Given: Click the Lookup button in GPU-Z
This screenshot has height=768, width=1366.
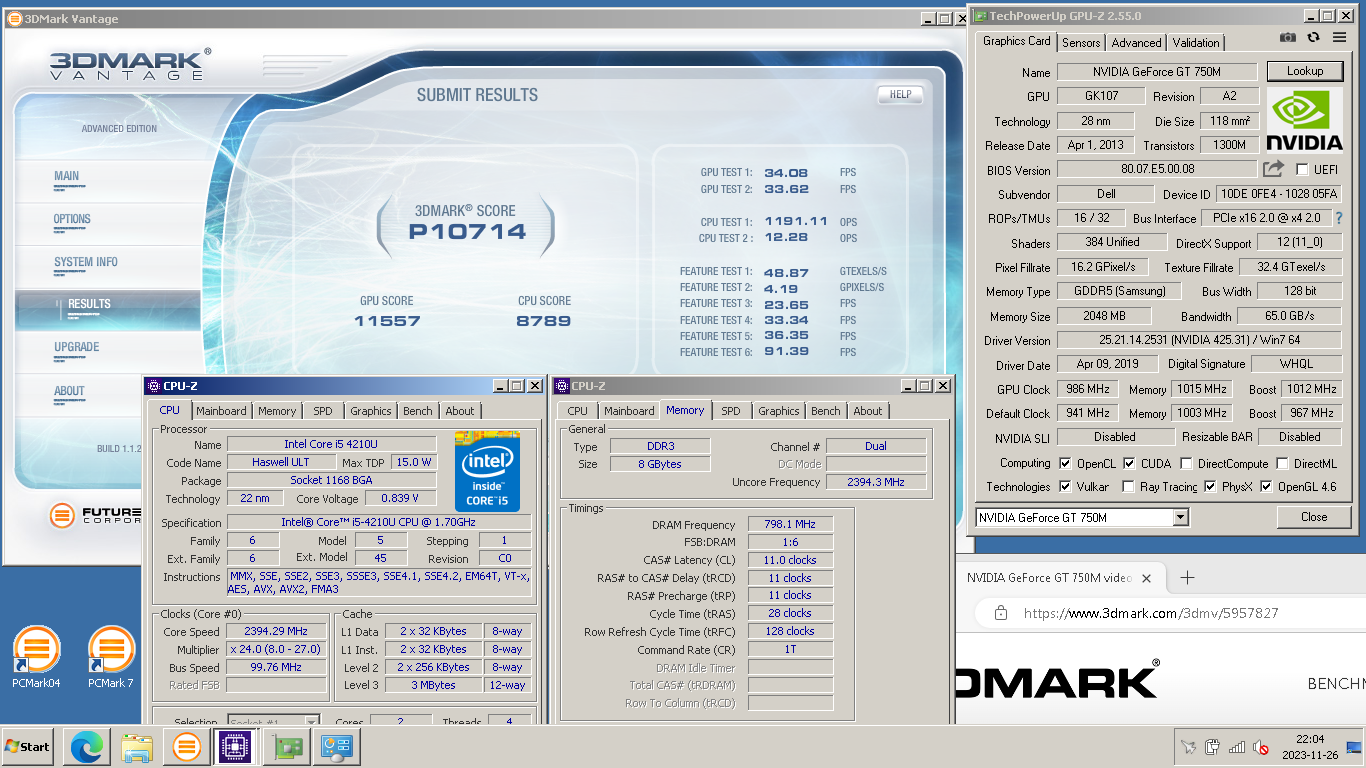Looking at the screenshot, I should point(1305,71).
